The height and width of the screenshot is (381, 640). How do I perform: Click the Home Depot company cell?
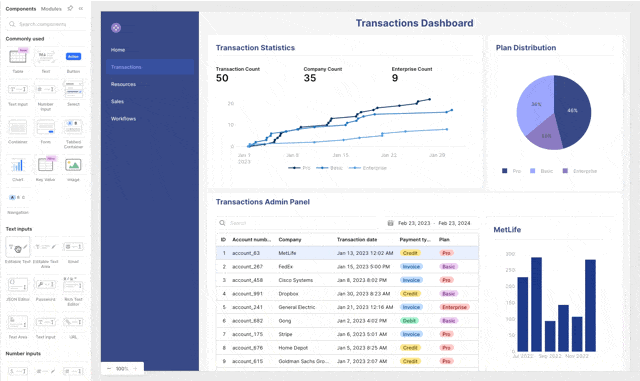293,348
